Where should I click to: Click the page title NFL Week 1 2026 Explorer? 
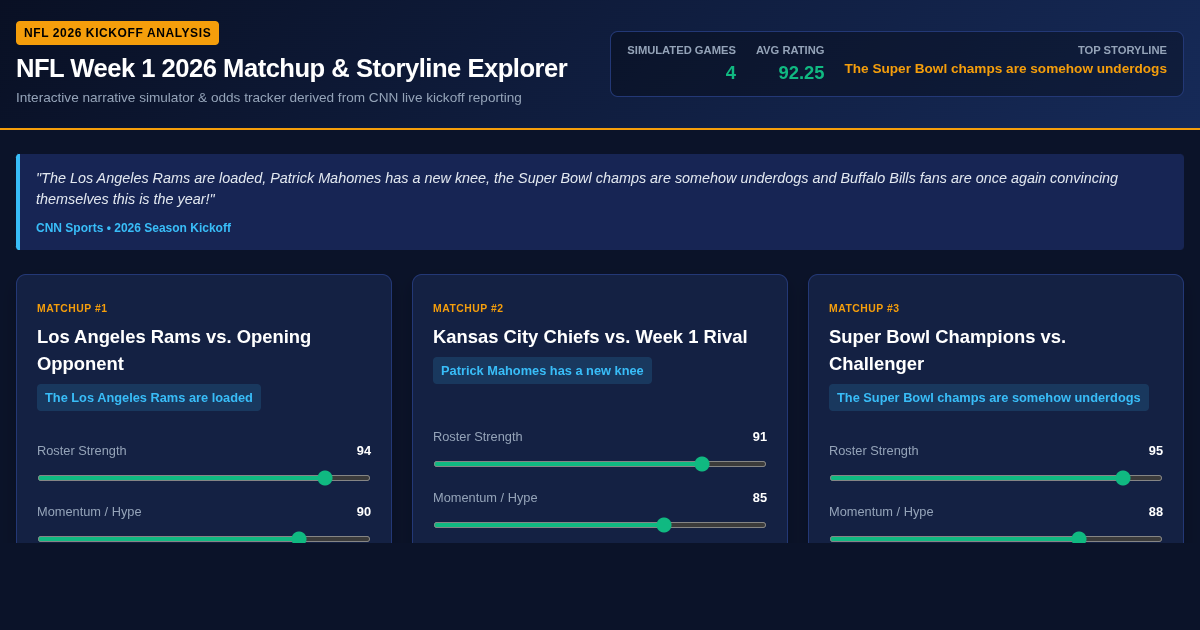(x=291, y=68)
